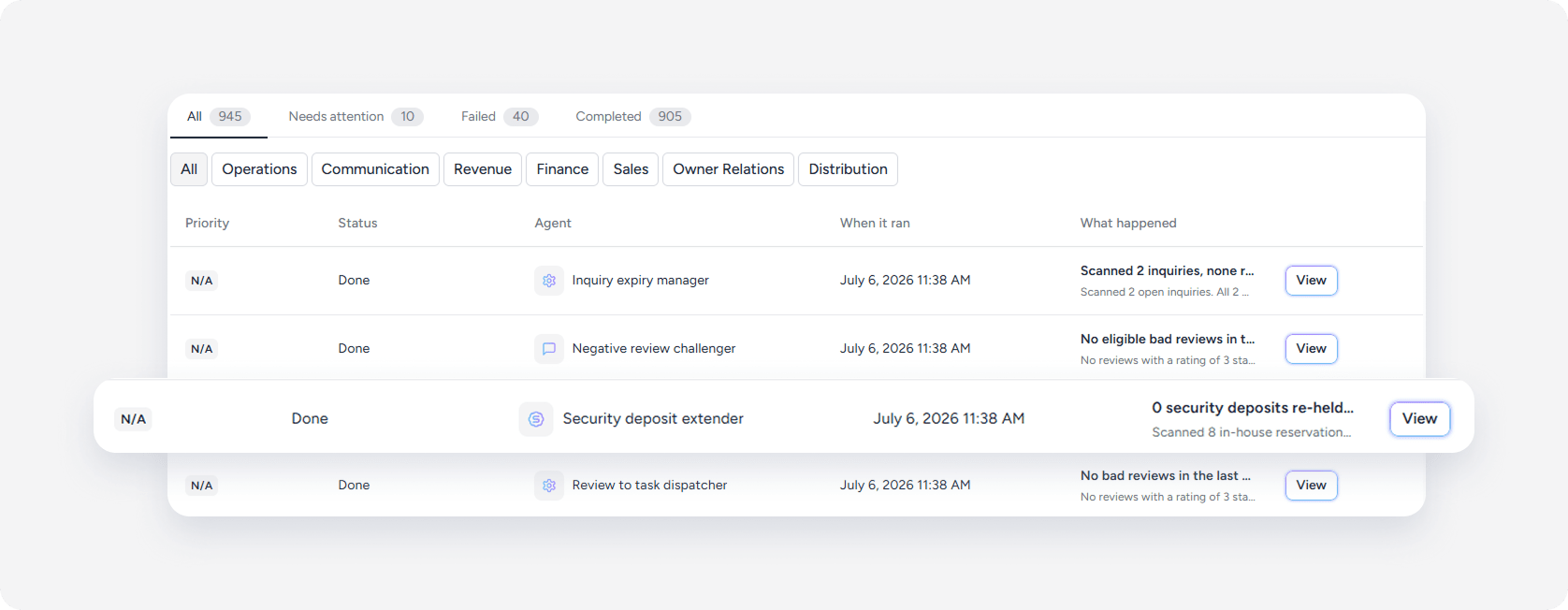
Task: Filter by Communication category
Action: pos(375,169)
